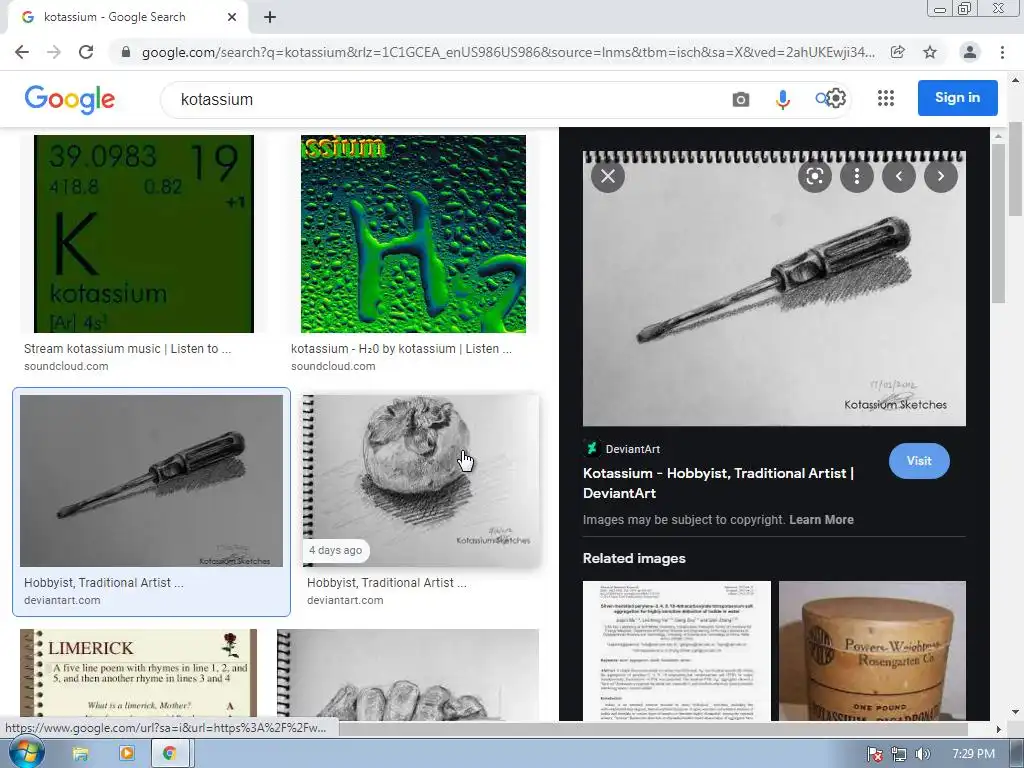The width and height of the screenshot is (1024, 768).
Task: Open kotassium - H2O by kotassium title
Action: click(x=401, y=349)
